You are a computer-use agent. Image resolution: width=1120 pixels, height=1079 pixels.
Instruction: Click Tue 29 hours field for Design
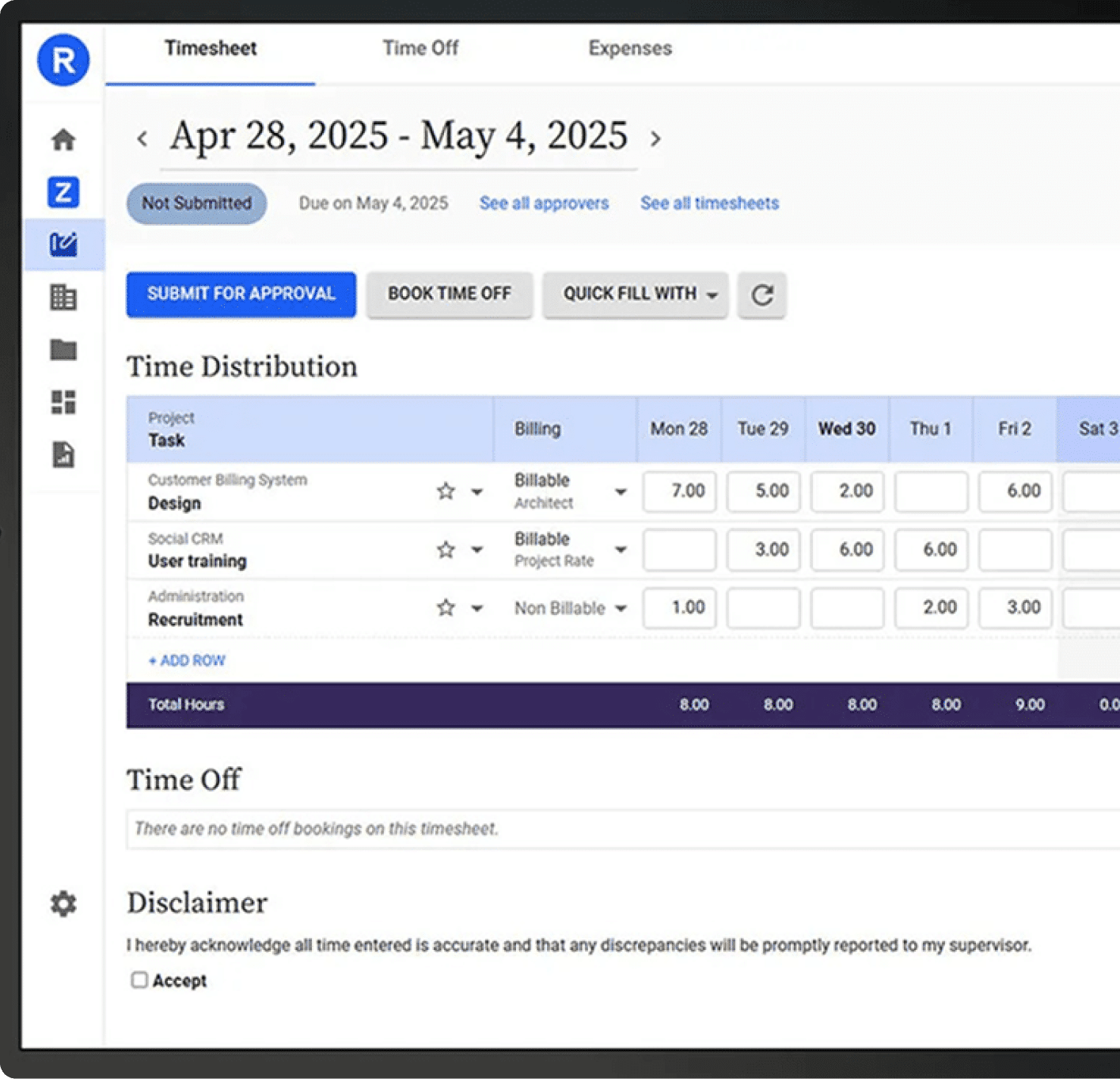[763, 492]
